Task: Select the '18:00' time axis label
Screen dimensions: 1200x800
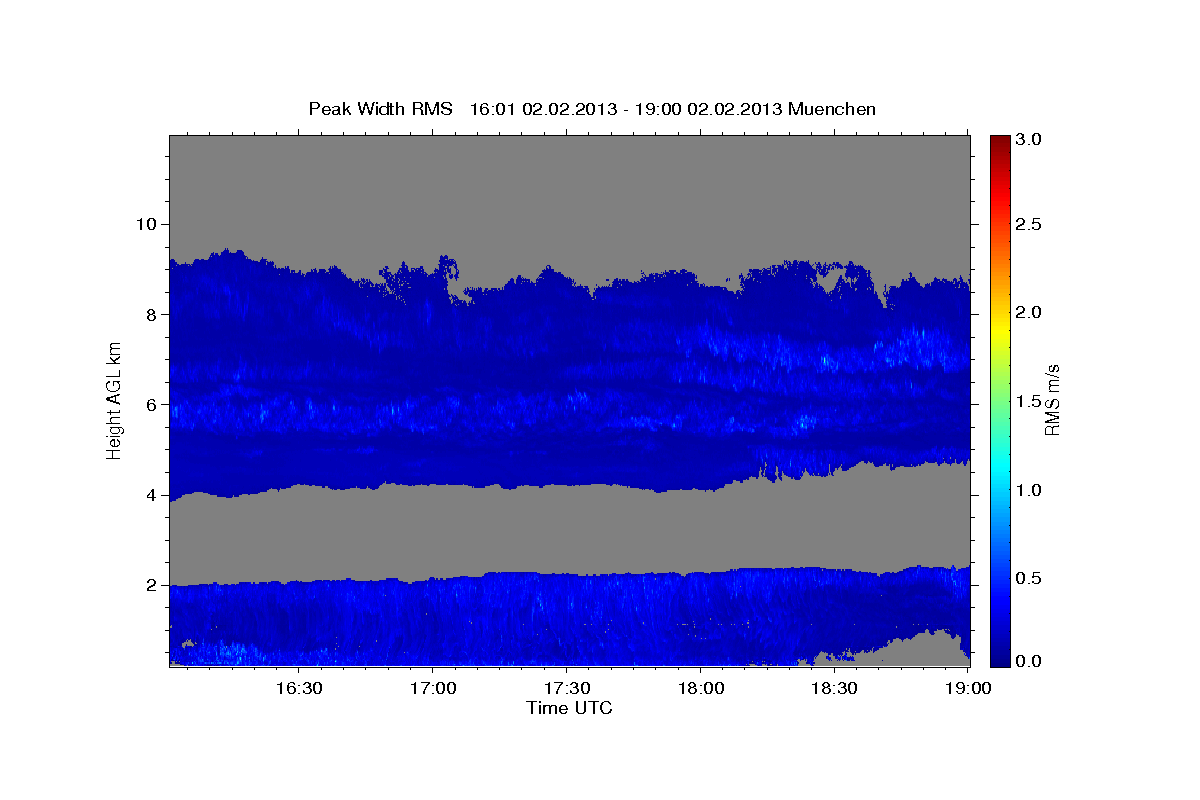Action: point(701,688)
